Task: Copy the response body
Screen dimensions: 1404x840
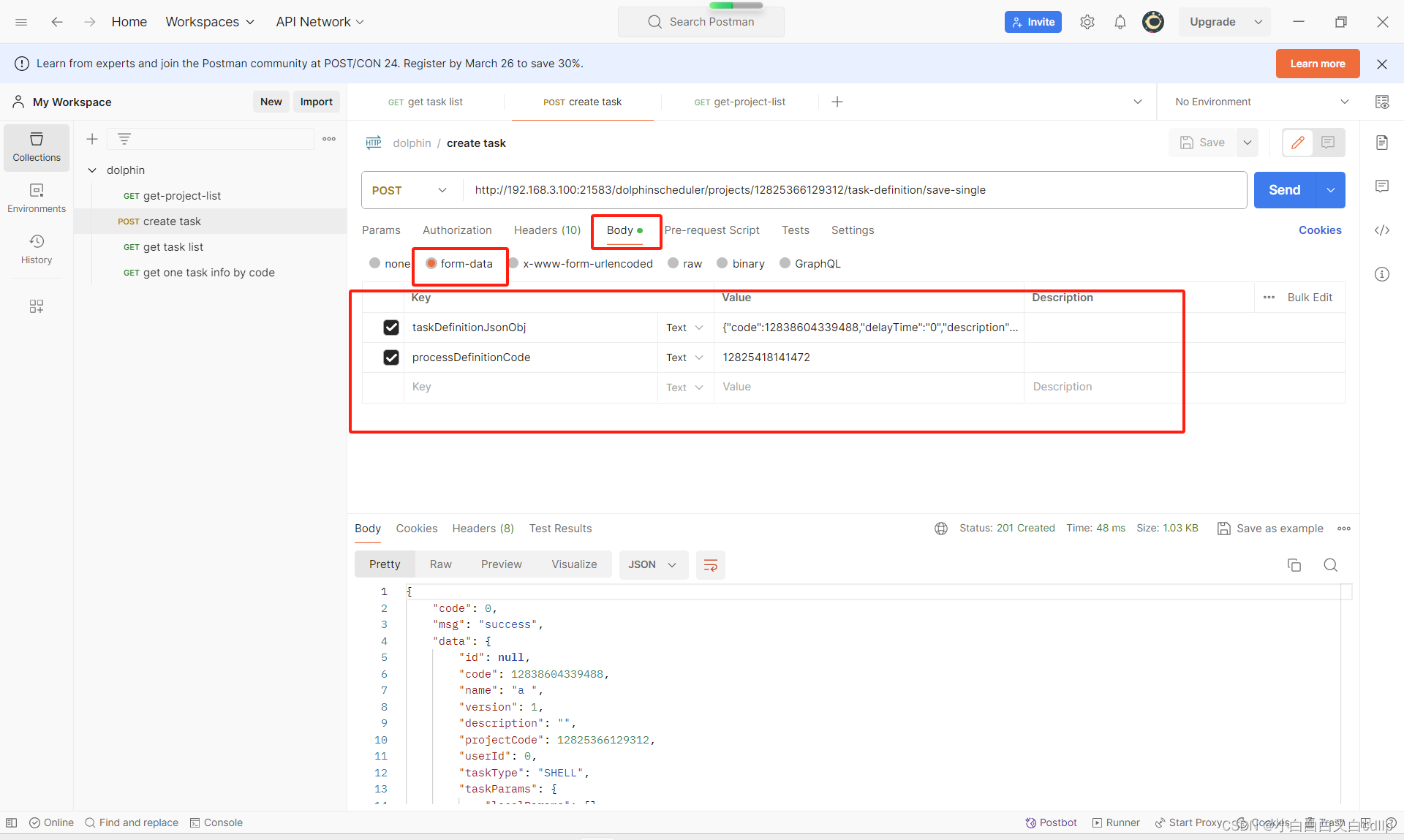Action: coord(1294,564)
